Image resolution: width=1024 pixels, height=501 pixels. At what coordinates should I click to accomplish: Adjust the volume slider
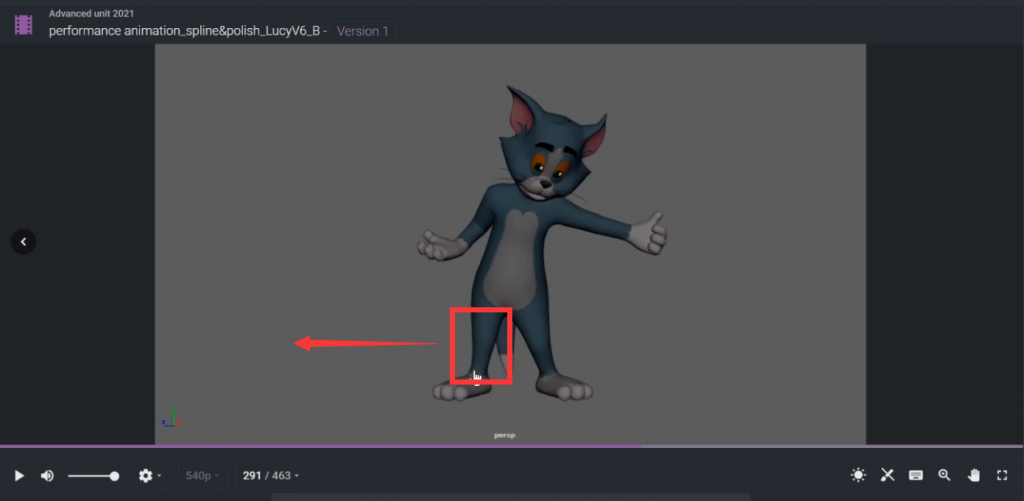click(93, 476)
